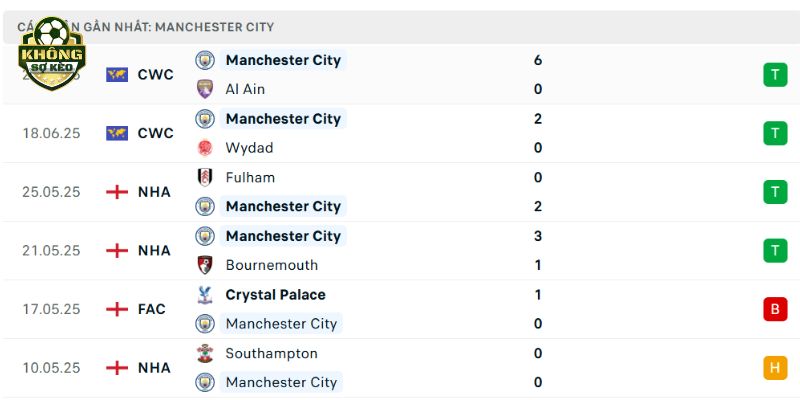Viewport: 800px width, 400px height.
Task: Click the Wydad club crest
Action: [x=205, y=148]
